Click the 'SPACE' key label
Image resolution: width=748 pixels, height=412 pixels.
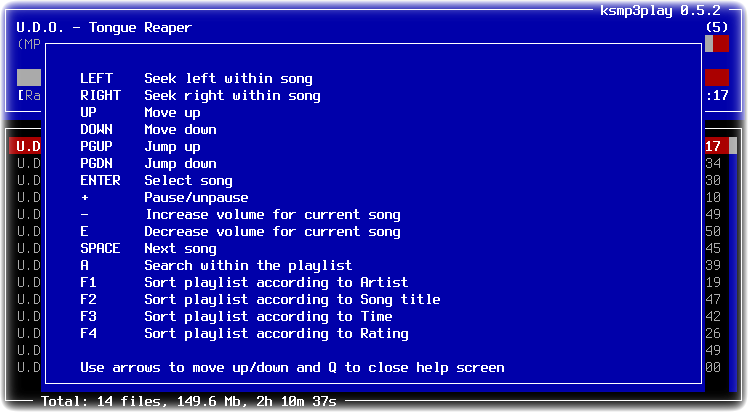tap(100, 248)
